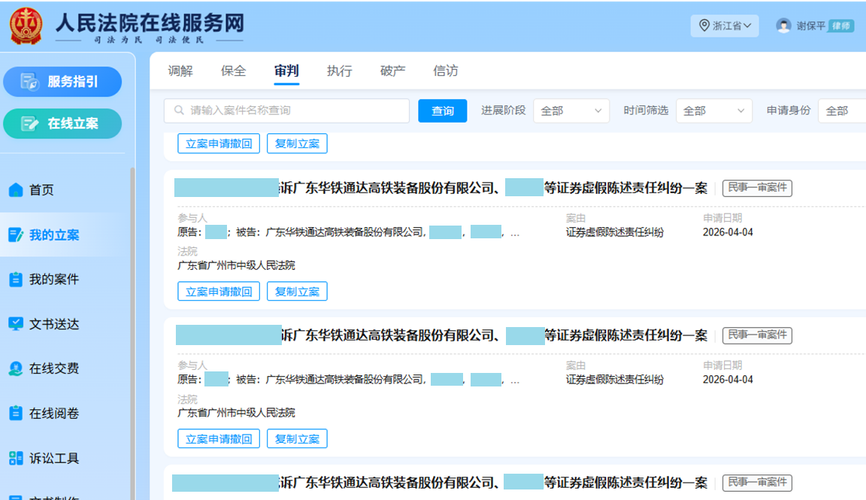
Task: Click the 在线阅卷 file icon
Action: pyautogui.click(x=16, y=413)
